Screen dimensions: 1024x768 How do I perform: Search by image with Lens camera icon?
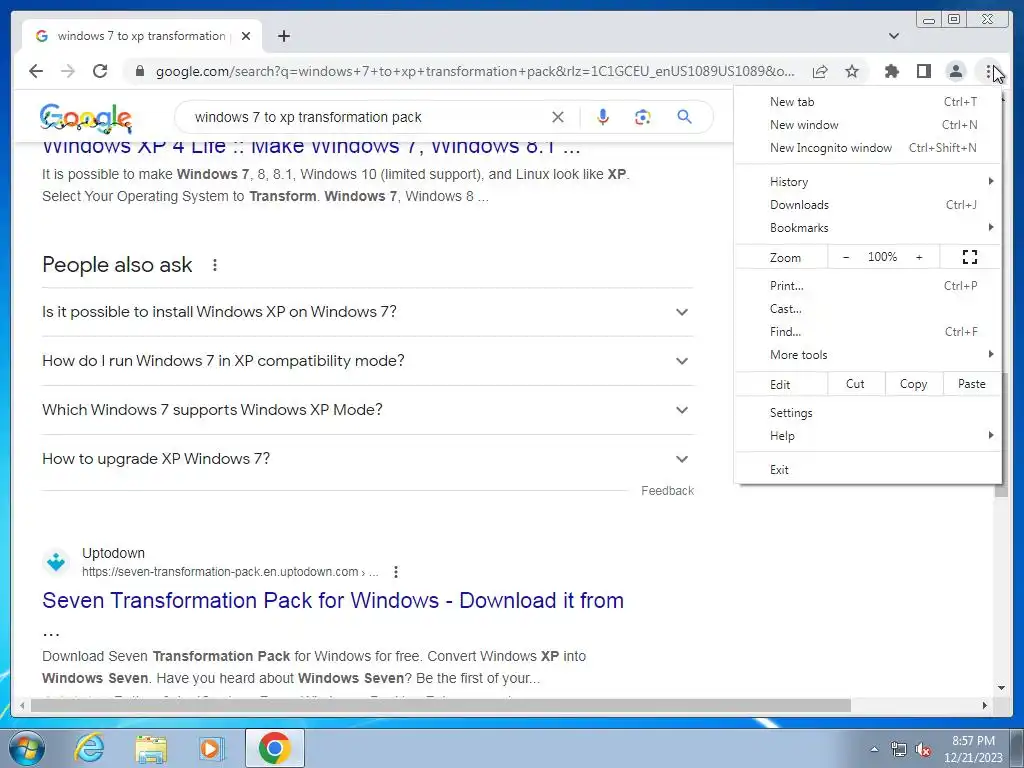(x=643, y=117)
